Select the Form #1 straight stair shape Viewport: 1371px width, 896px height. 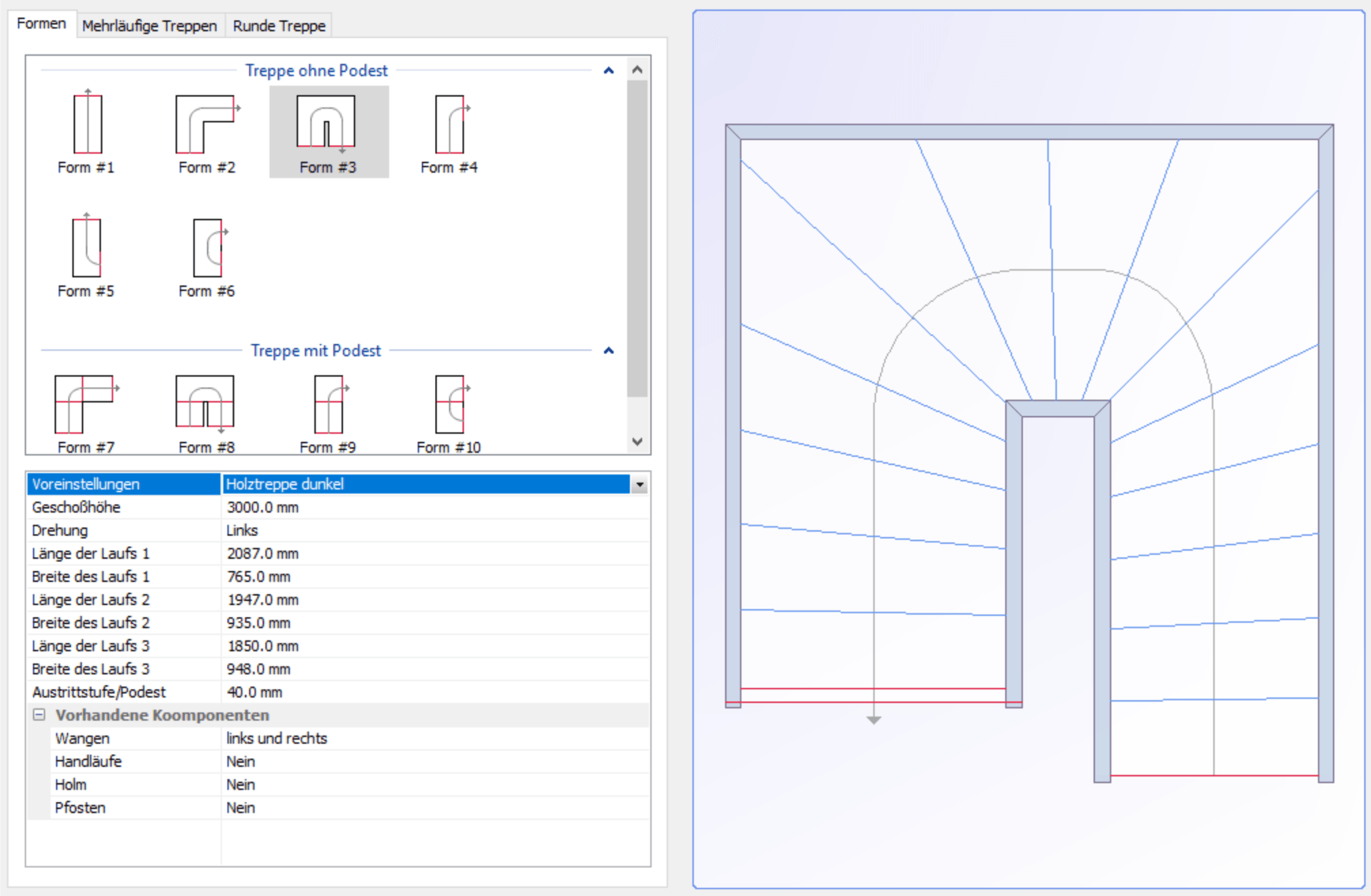click(86, 129)
